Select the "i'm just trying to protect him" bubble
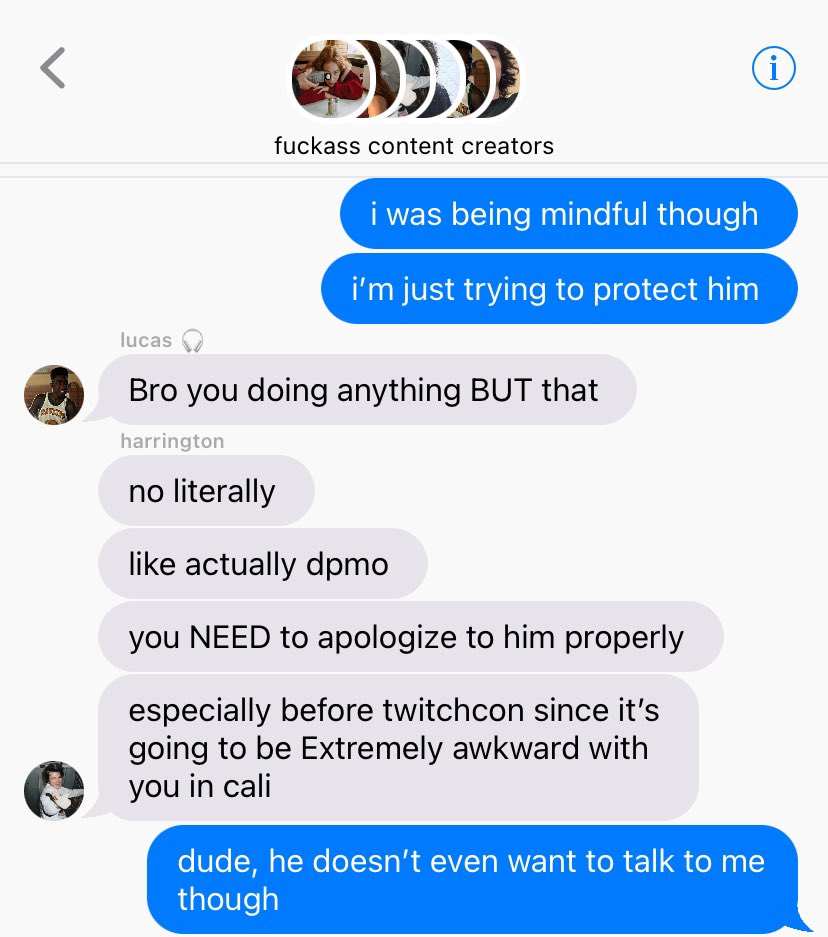Screen dimensions: 828x937 click(x=559, y=289)
